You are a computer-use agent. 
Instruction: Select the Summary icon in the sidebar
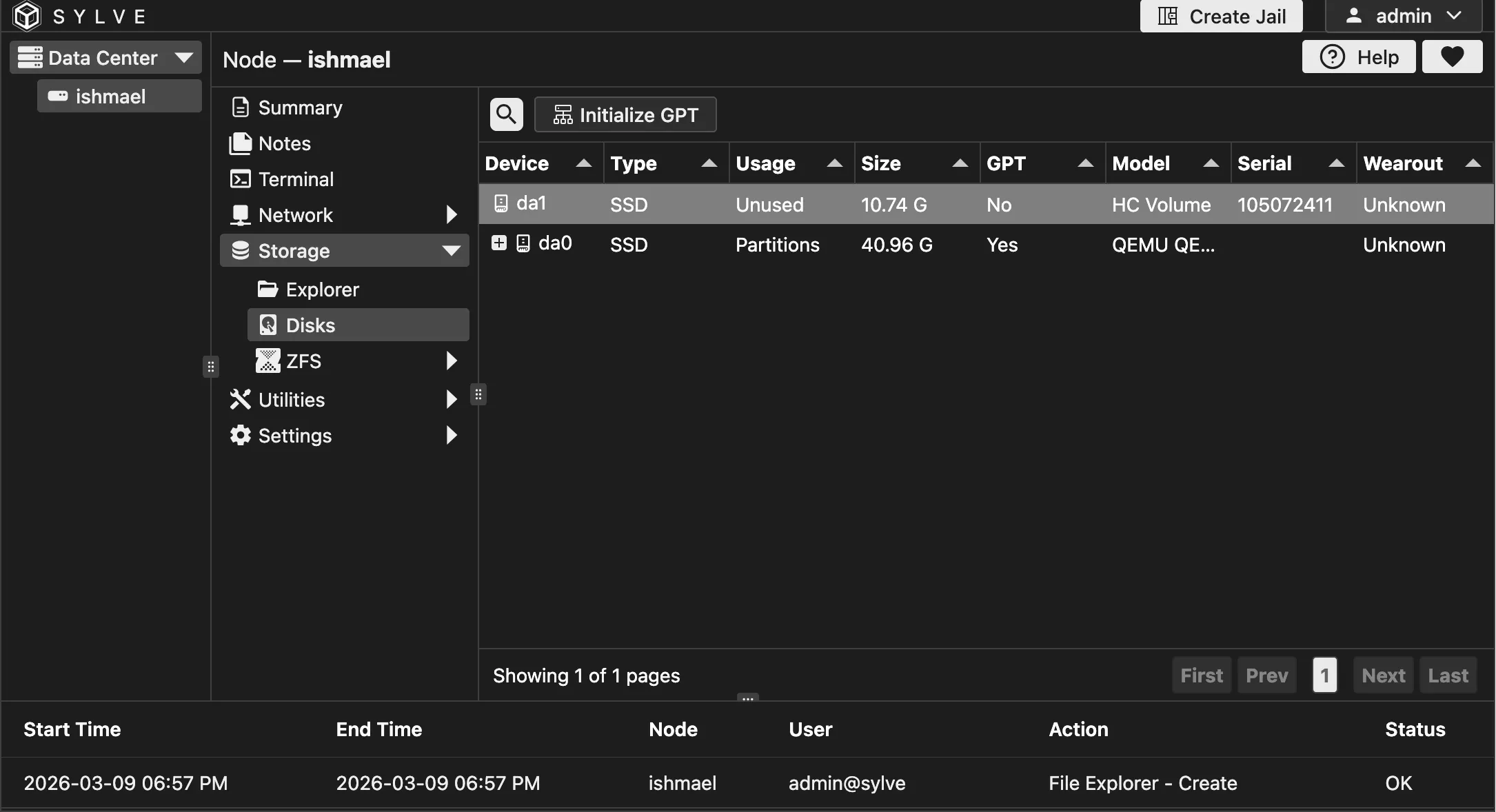coord(239,107)
